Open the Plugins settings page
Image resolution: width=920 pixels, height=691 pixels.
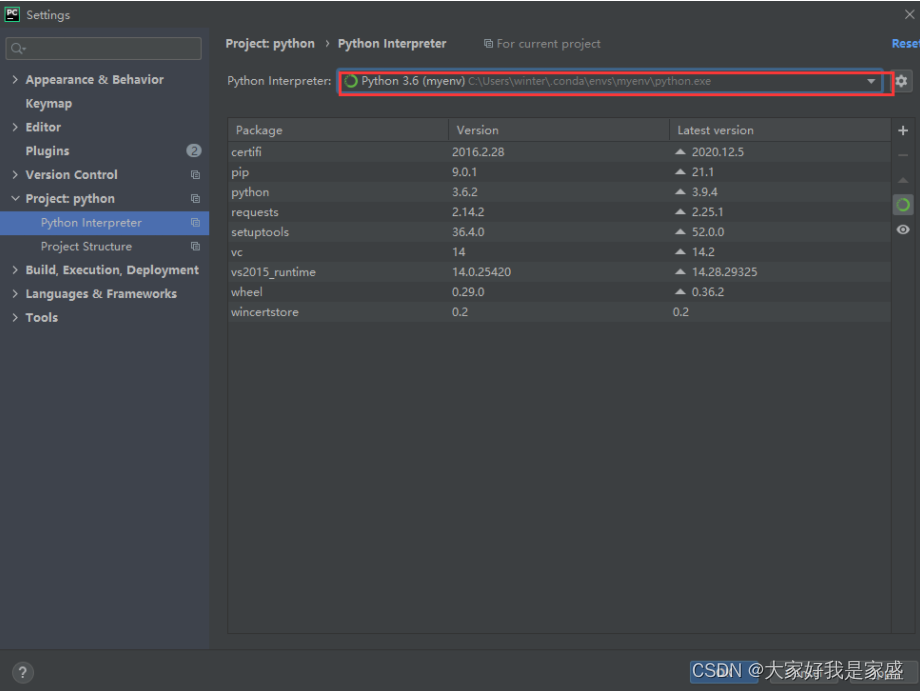[x=48, y=151]
